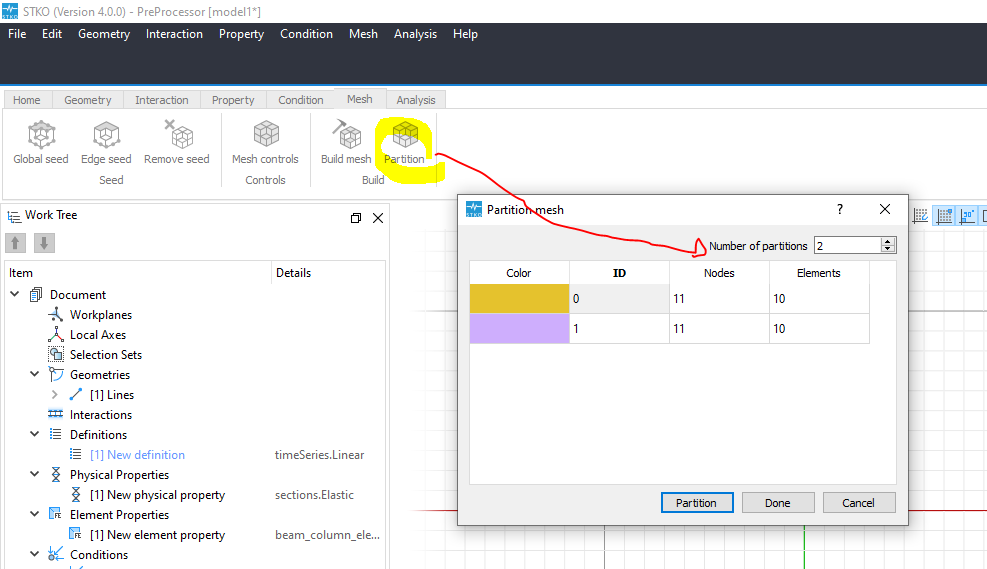Close the Work Tree panel
This screenshot has height=569, width=987.
378,218
